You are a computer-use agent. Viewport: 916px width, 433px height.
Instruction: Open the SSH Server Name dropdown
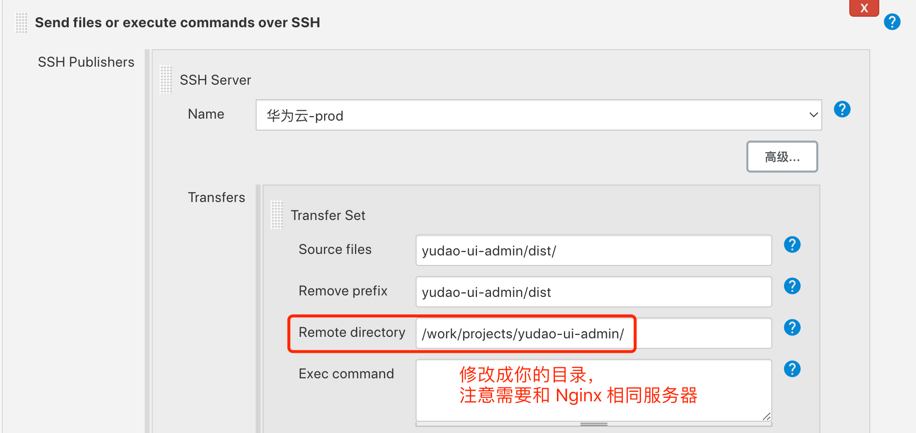[x=538, y=115]
